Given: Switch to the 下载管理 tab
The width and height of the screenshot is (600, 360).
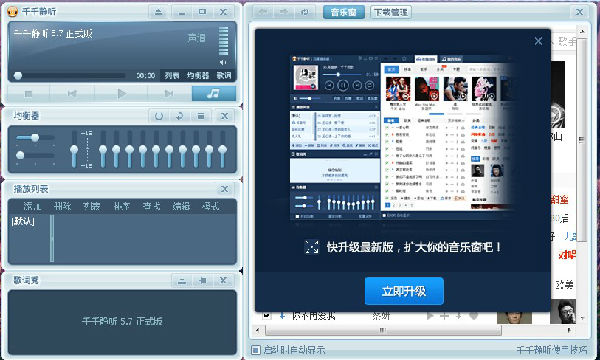Looking at the screenshot, I should [x=391, y=12].
